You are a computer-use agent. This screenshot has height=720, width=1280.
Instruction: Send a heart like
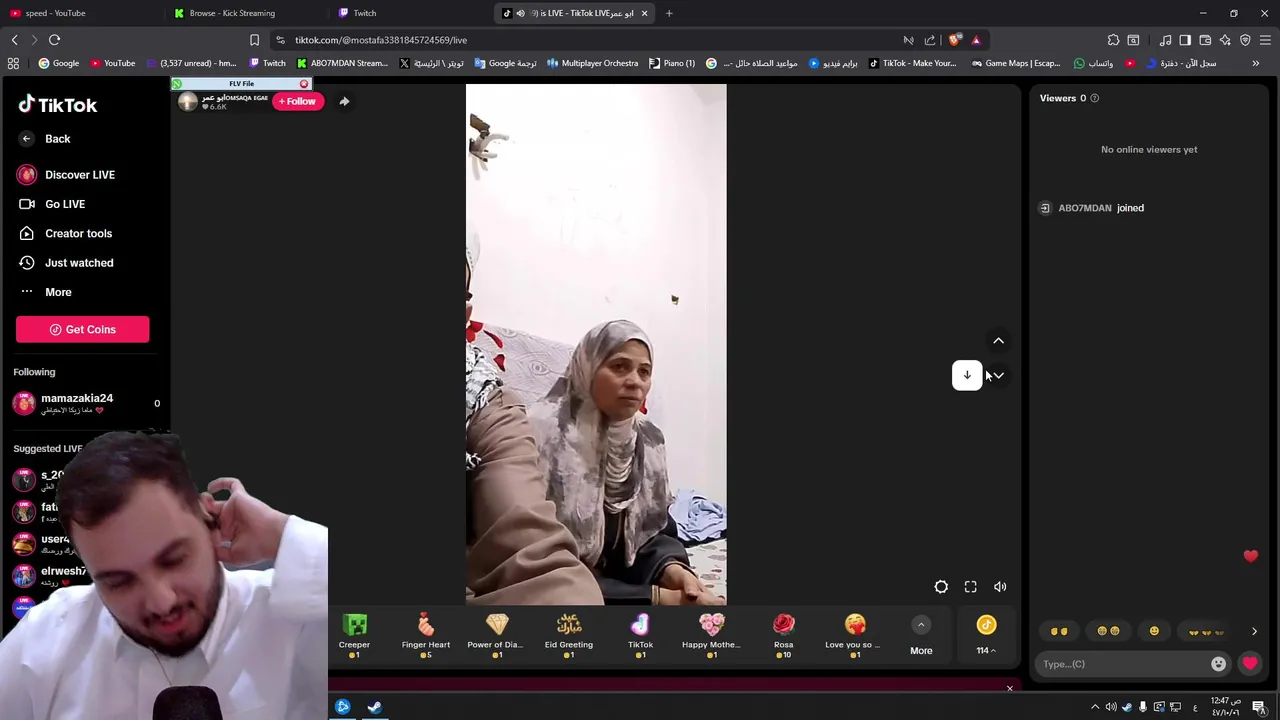pyautogui.click(x=1250, y=664)
